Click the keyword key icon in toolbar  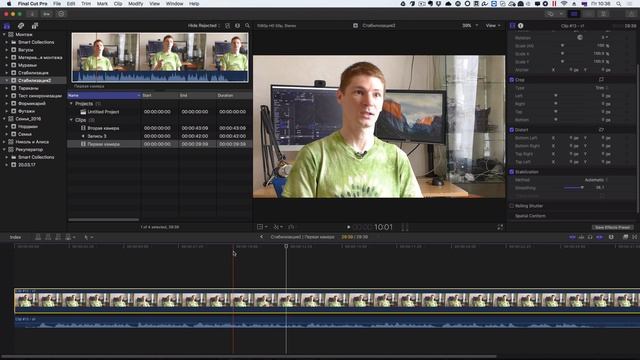point(47,14)
